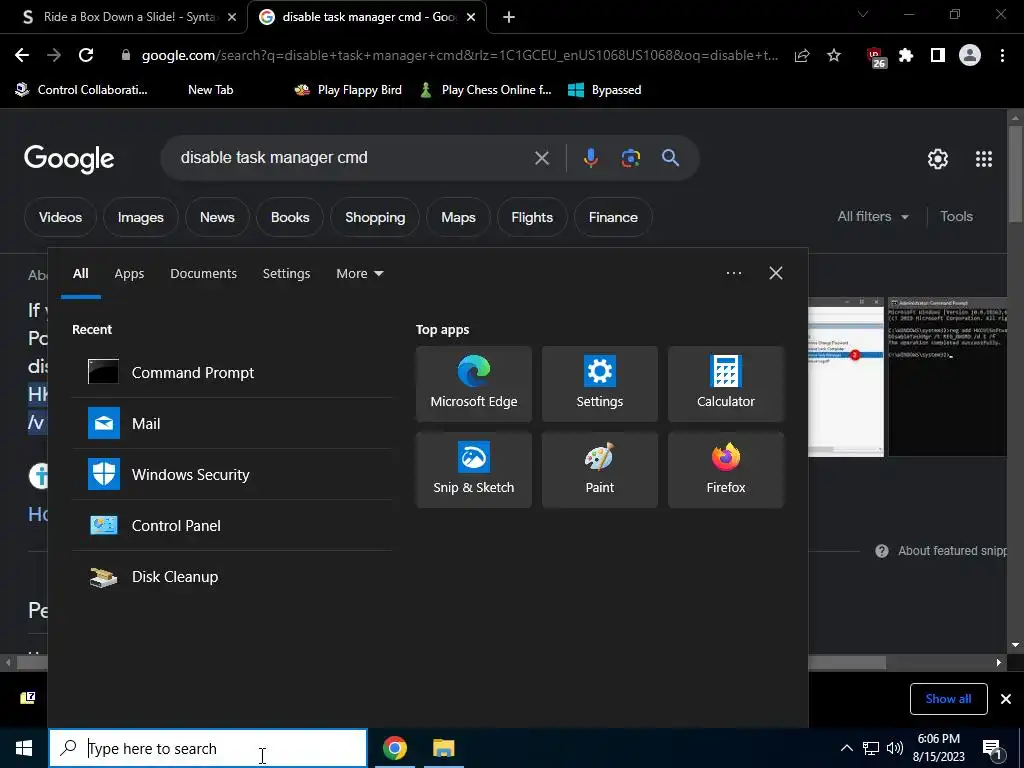
Task: Click the Google search magnifier button
Action: click(x=670, y=157)
